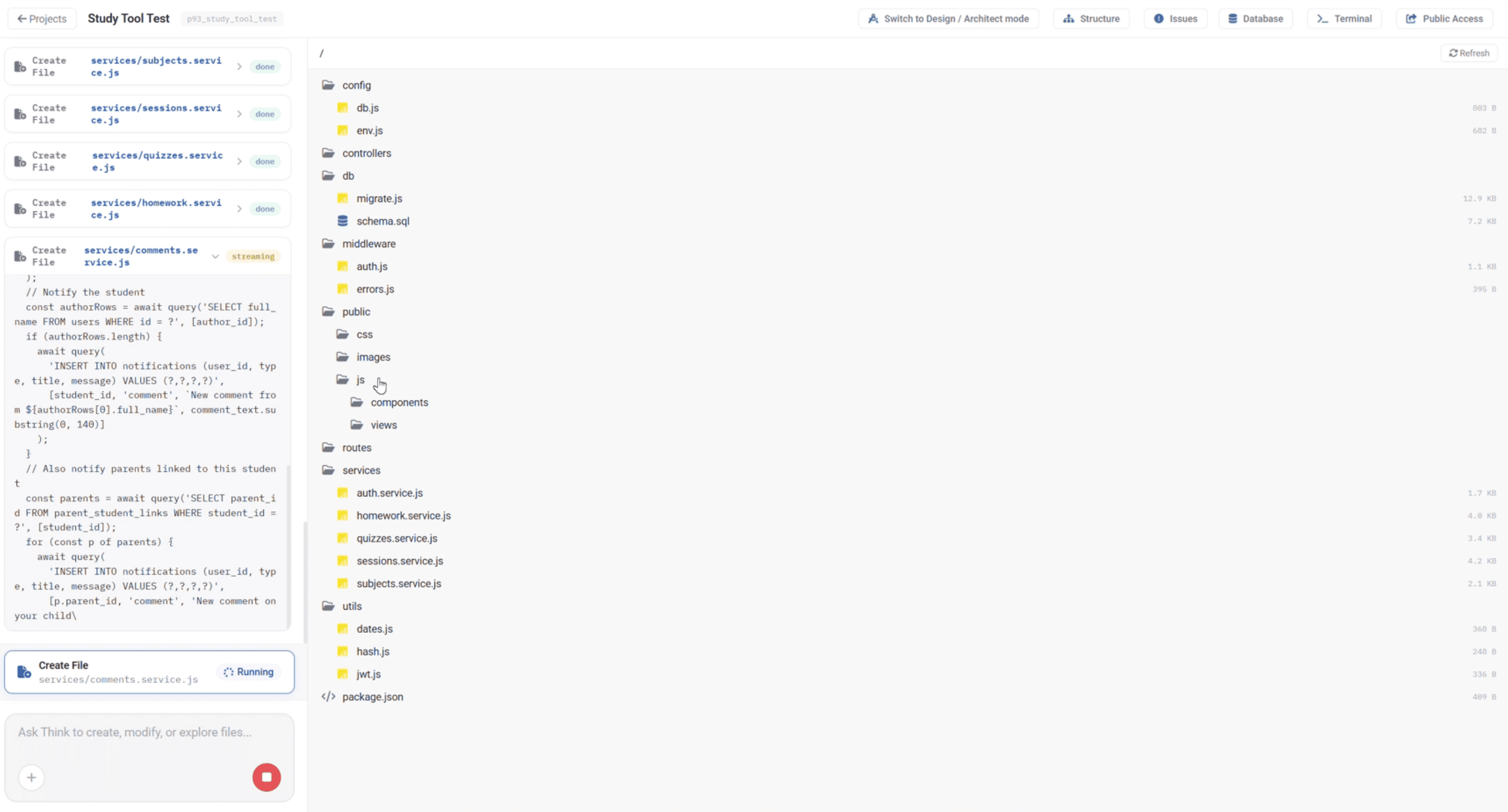Expand the sessions.service.js create step chevron
The image size is (1508, 812).
(239, 114)
